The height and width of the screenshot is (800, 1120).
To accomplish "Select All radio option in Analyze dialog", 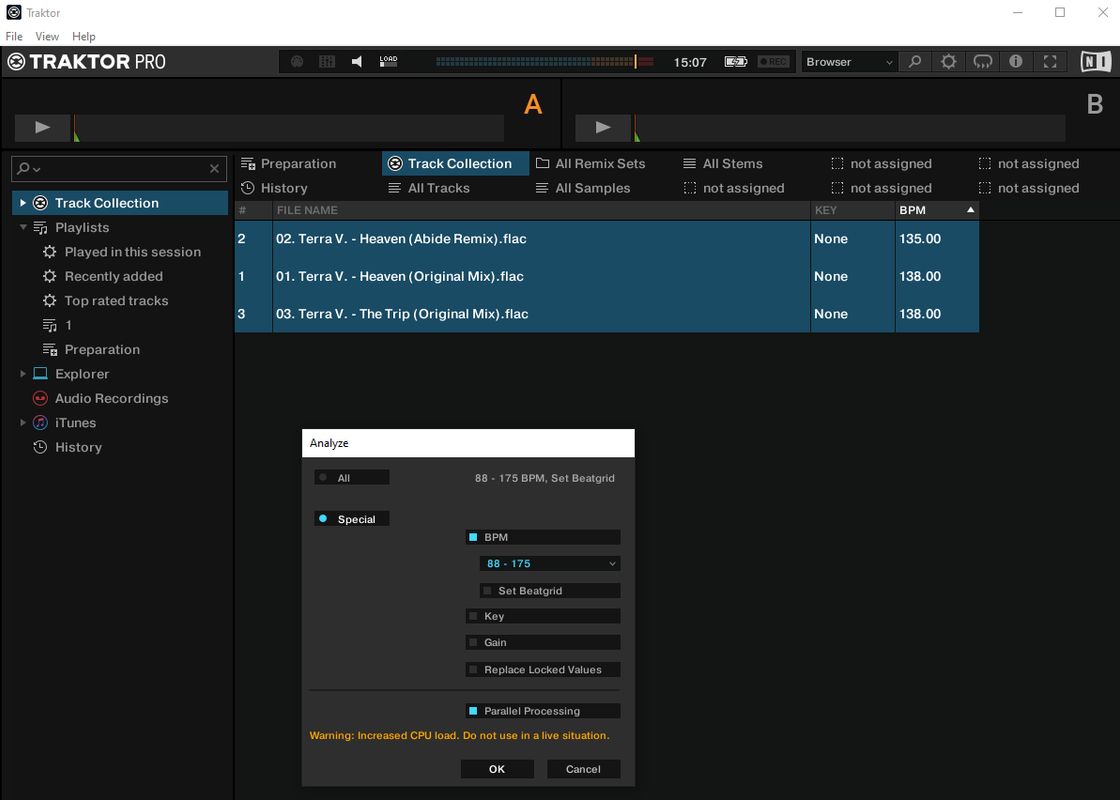I will tap(352, 478).
